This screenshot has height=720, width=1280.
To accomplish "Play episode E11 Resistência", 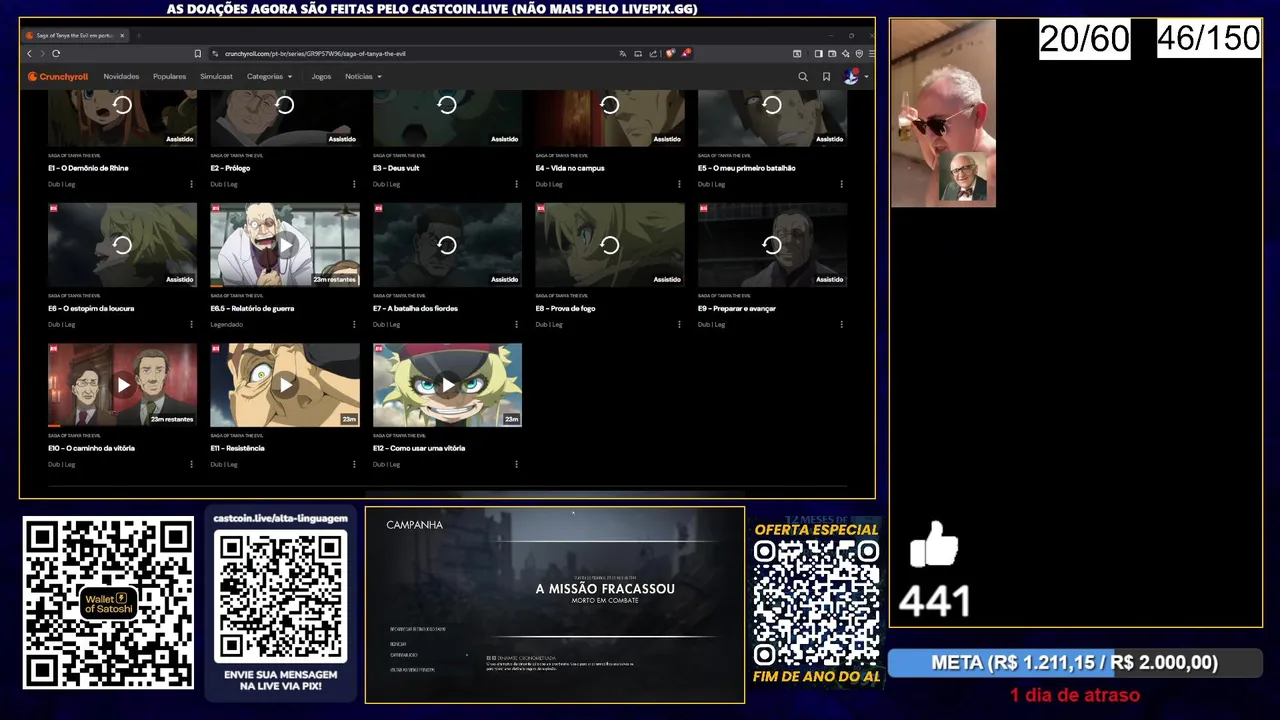I will [x=285, y=385].
